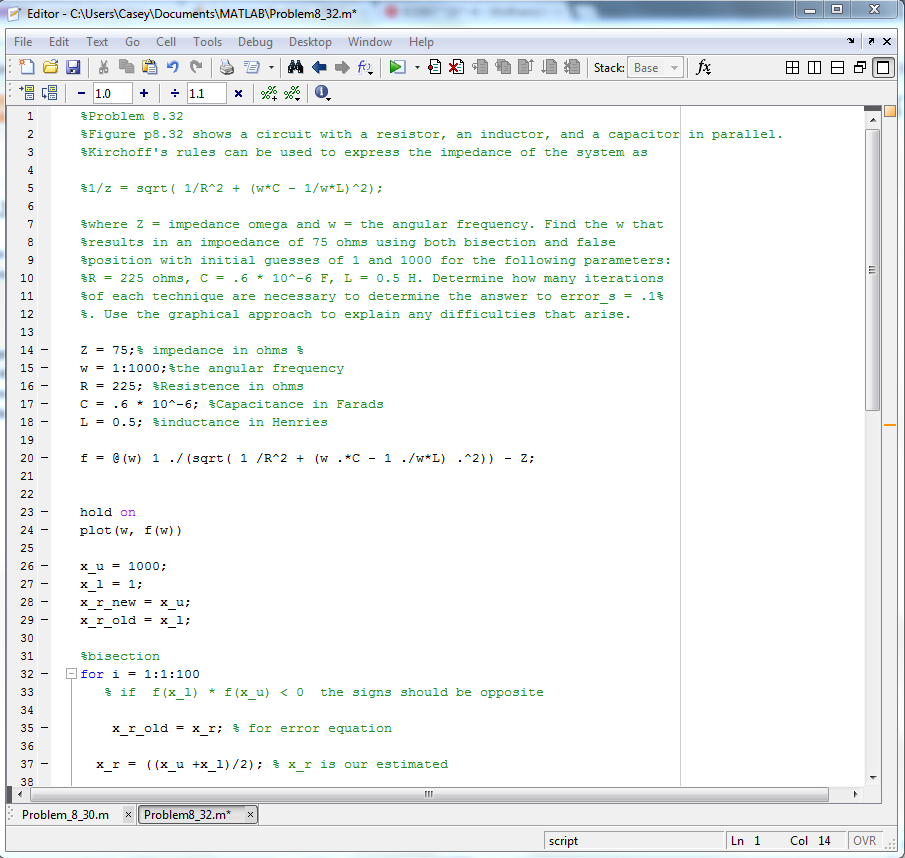Switch to the Problem_8_30.m tab
Screen dimensions: 905x858
click(x=65, y=815)
